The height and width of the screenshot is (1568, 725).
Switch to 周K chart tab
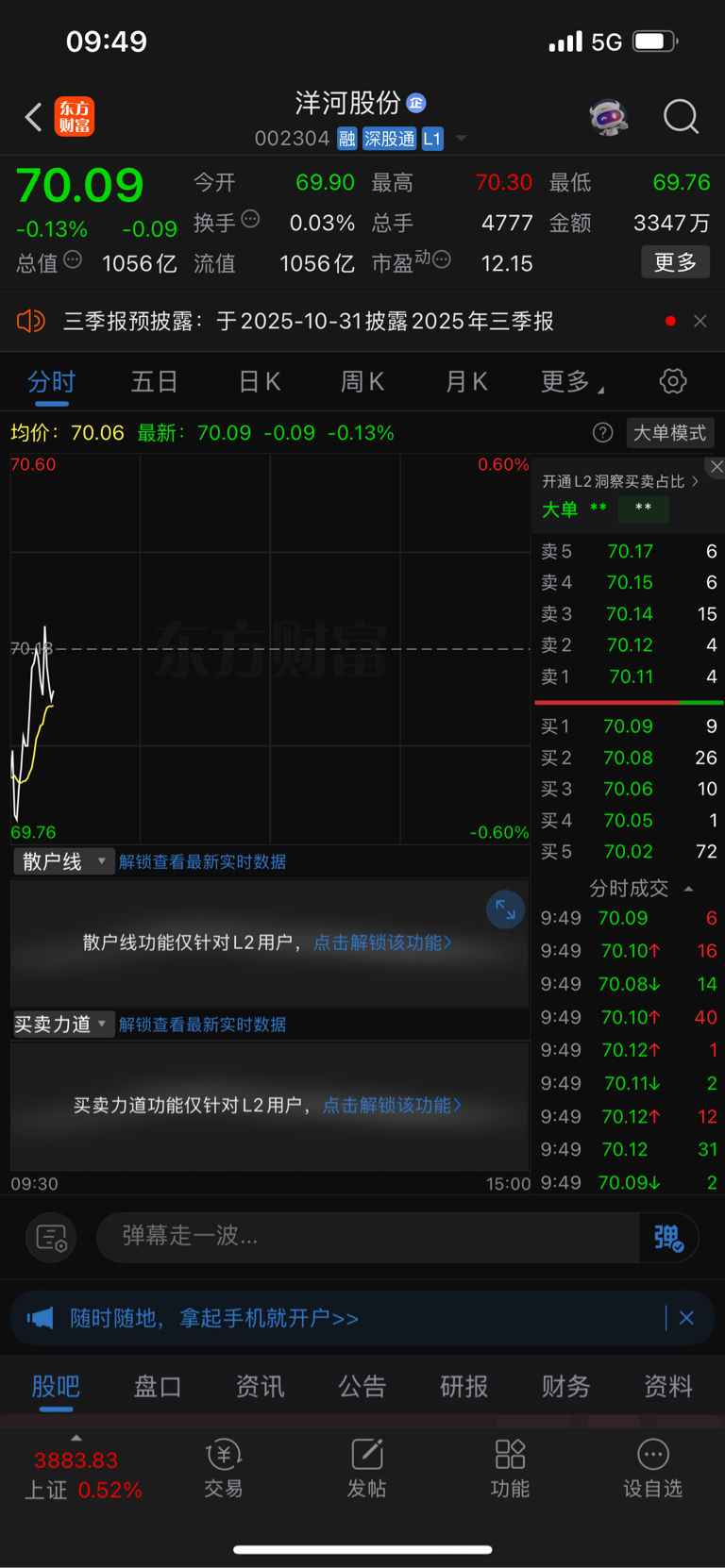tap(362, 382)
